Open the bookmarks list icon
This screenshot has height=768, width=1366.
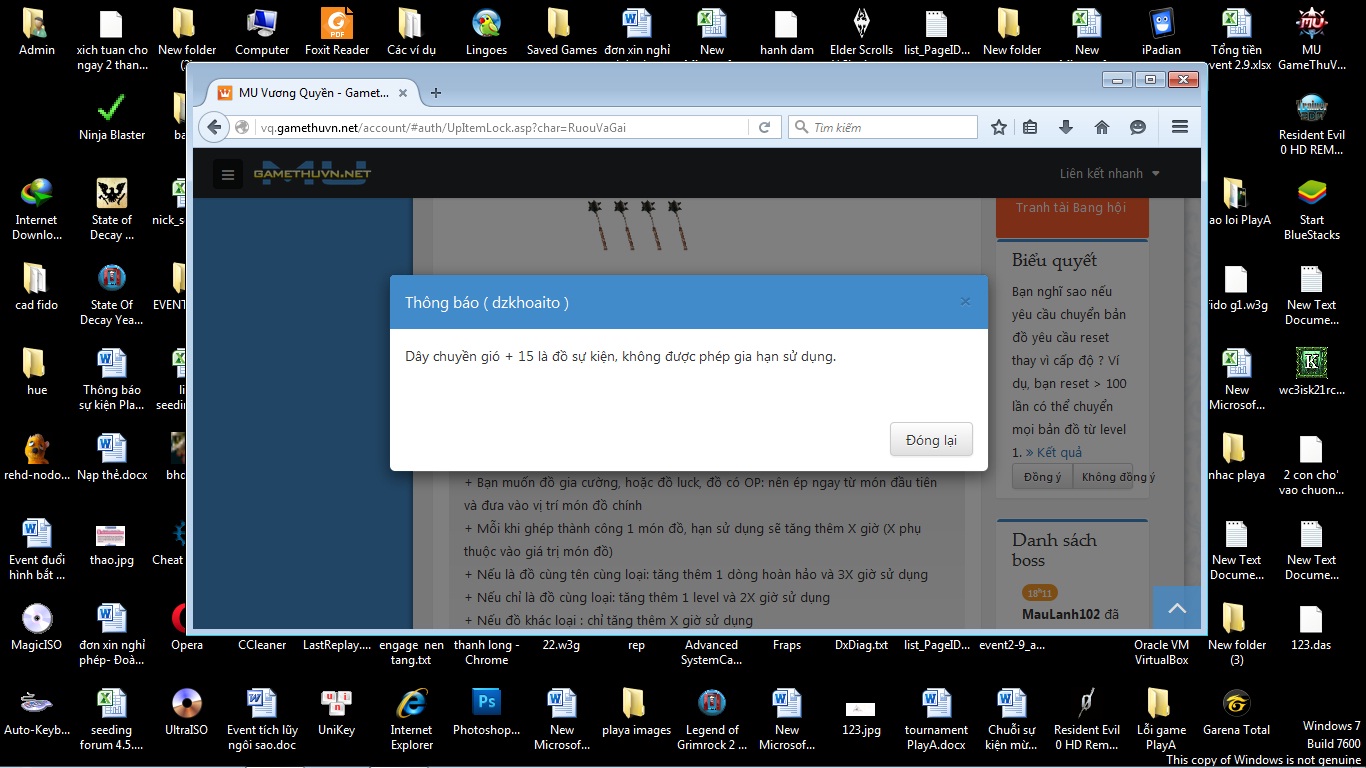pos(1030,127)
